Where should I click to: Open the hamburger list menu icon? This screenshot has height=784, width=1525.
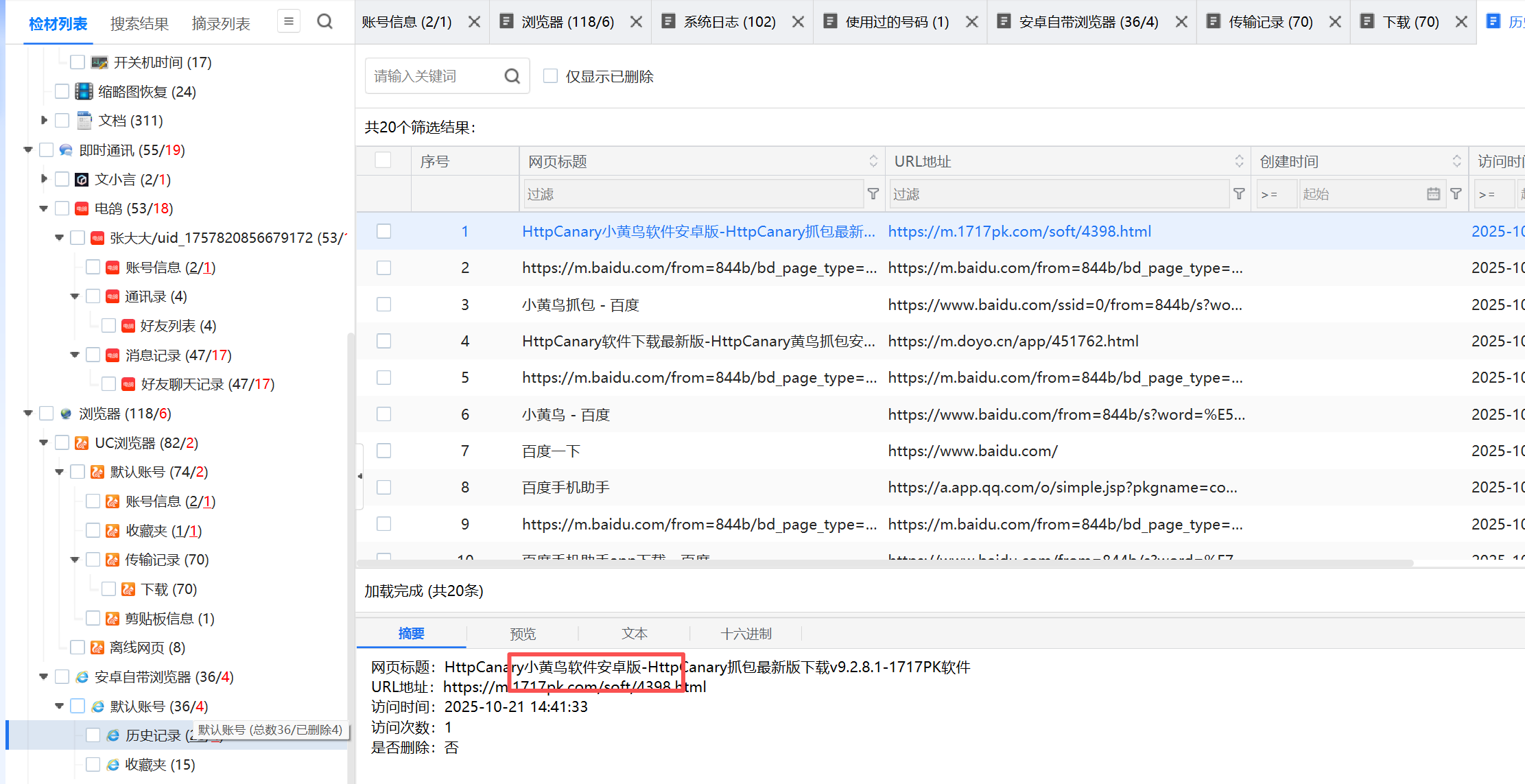pos(289,21)
